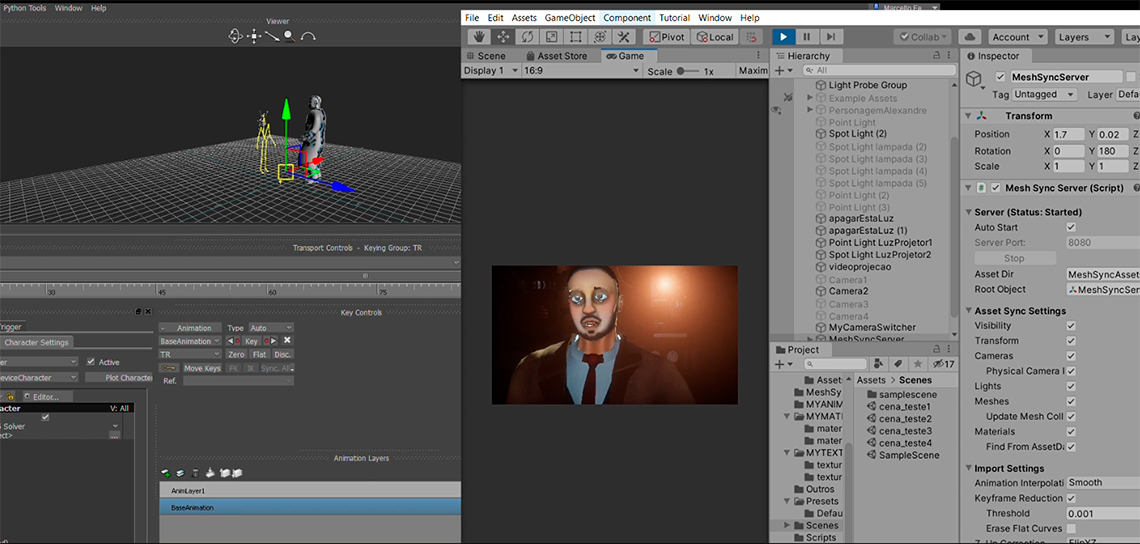This screenshot has height=544, width=1140.
Task: Click the add animation layer icon
Action: tap(165, 472)
